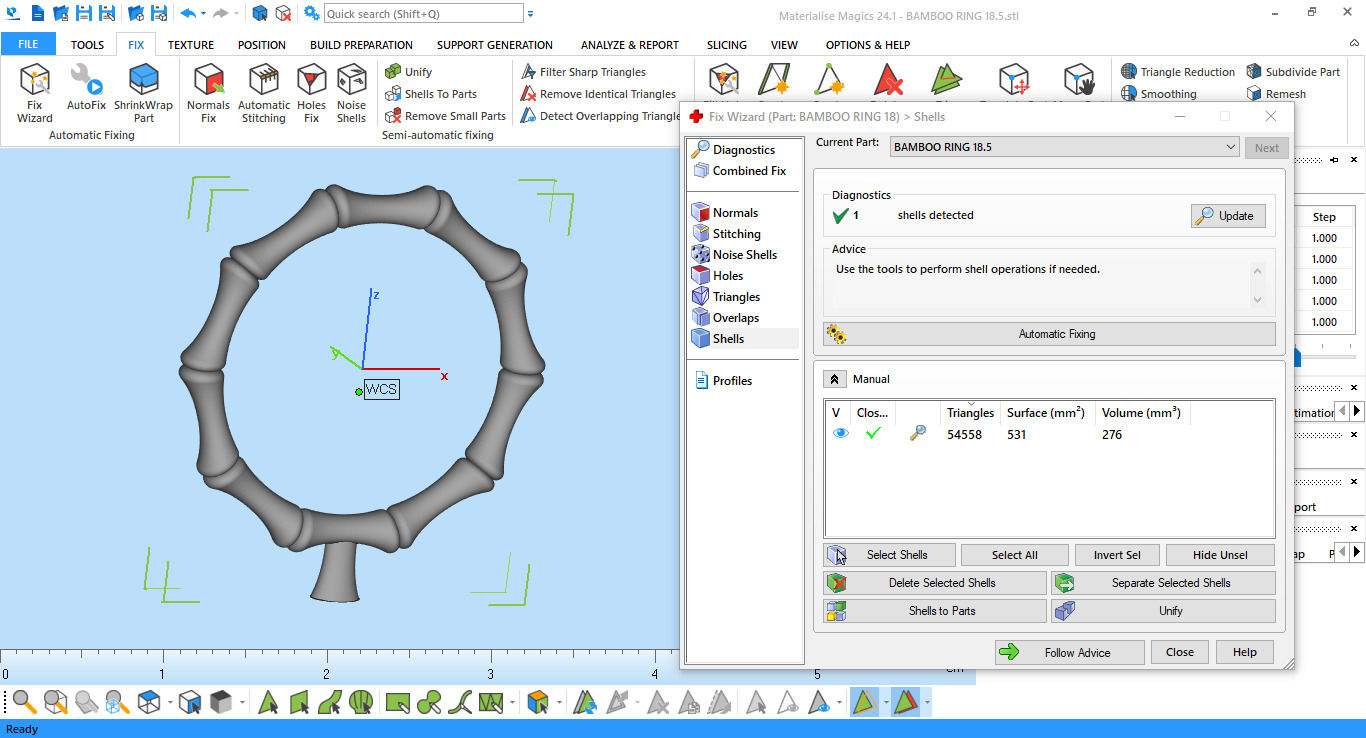This screenshot has height=738, width=1366.
Task: Click the move part hand icon in the ribbon
Action: pos(1078,79)
